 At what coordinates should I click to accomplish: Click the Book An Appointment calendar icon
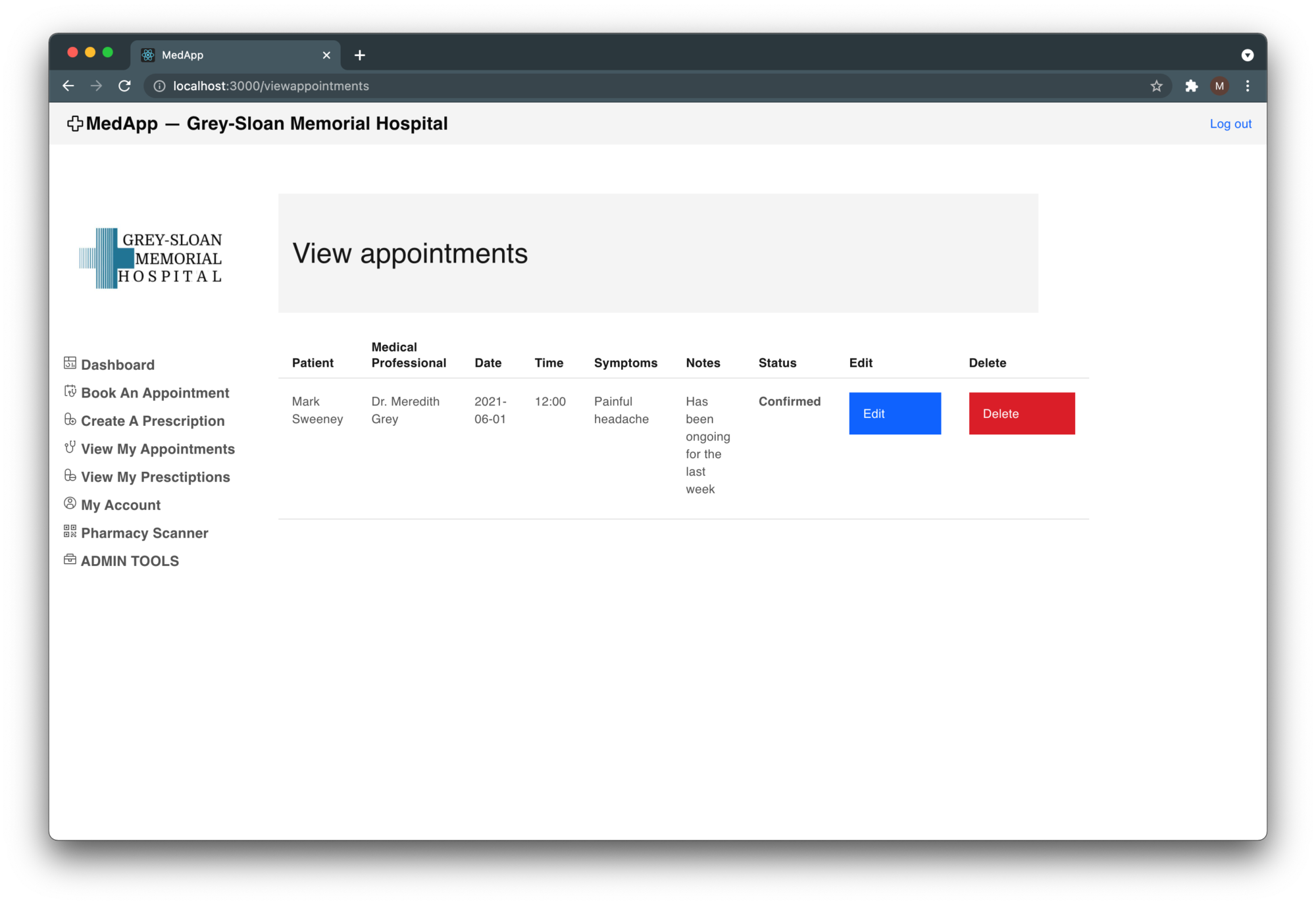70,391
